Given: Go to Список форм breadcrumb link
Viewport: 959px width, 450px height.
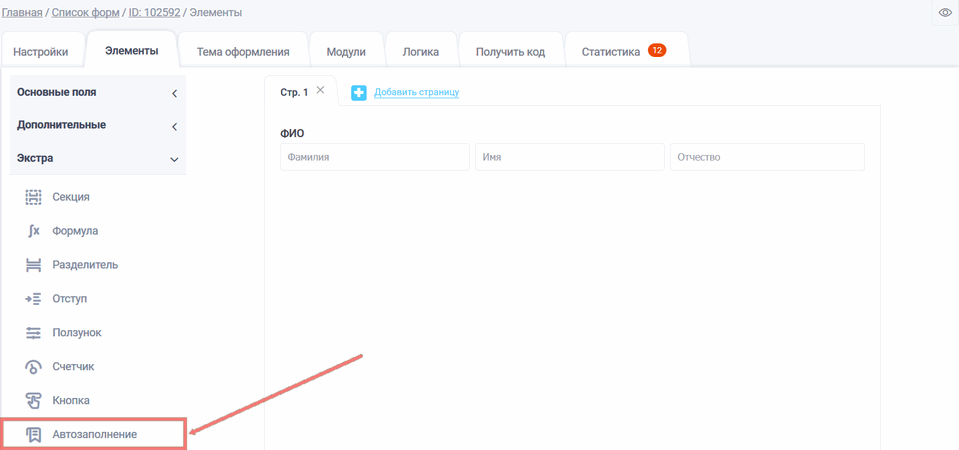Looking at the screenshot, I should pos(85,13).
